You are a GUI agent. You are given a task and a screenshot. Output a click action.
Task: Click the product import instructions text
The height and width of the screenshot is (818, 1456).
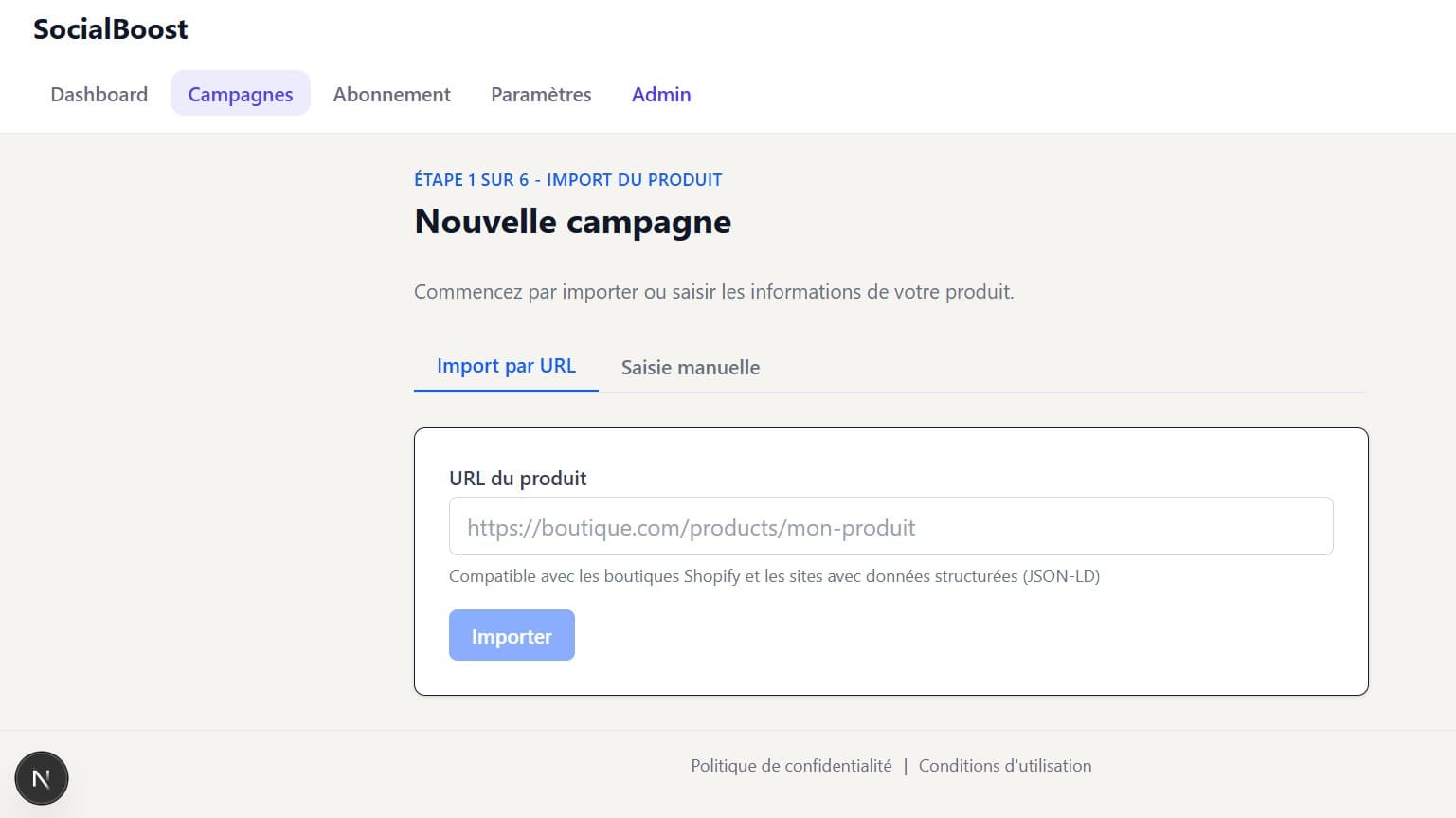[712, 291]
